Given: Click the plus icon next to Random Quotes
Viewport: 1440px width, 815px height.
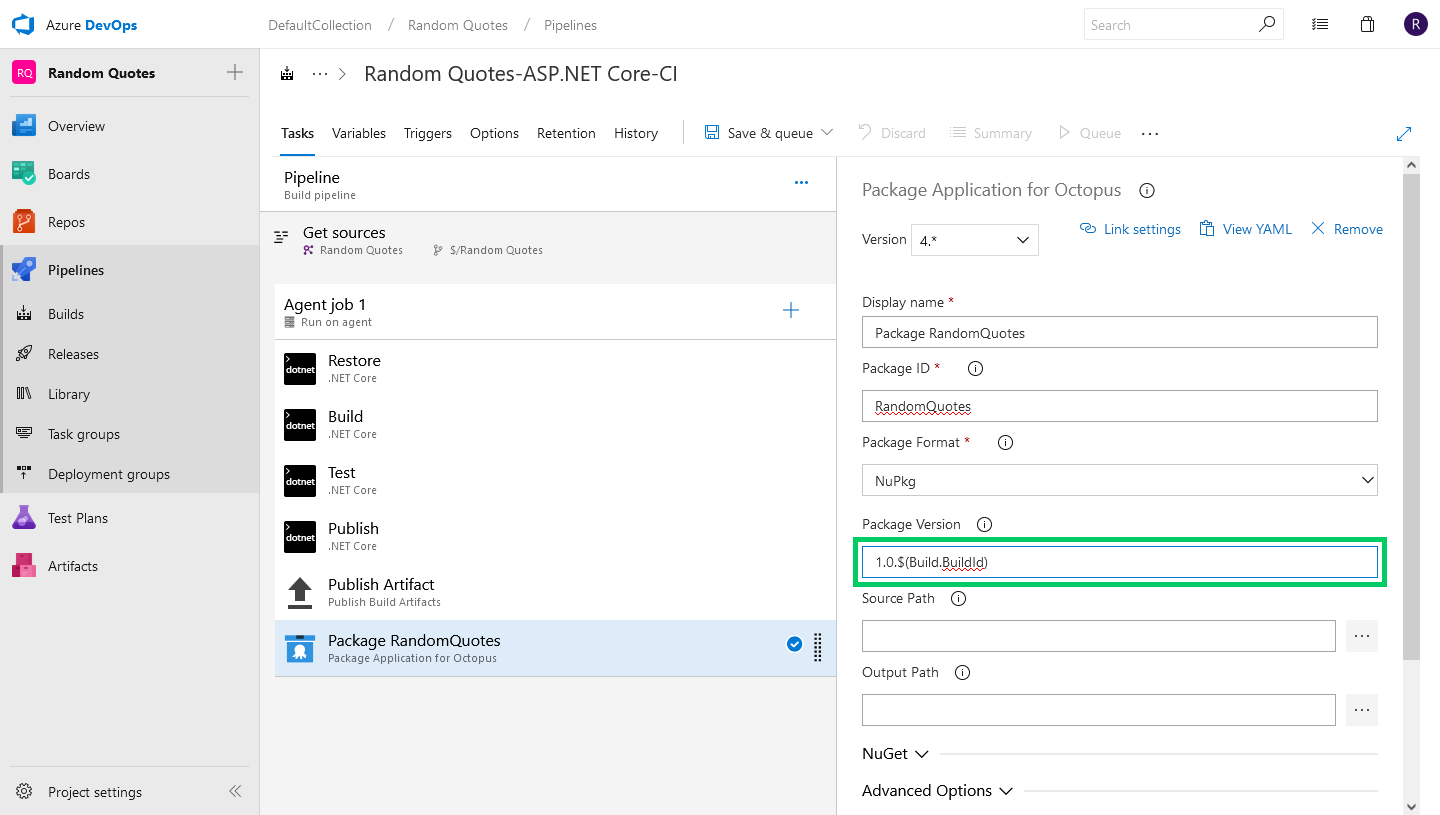Looking at the screenshot, I should (235, 72).
